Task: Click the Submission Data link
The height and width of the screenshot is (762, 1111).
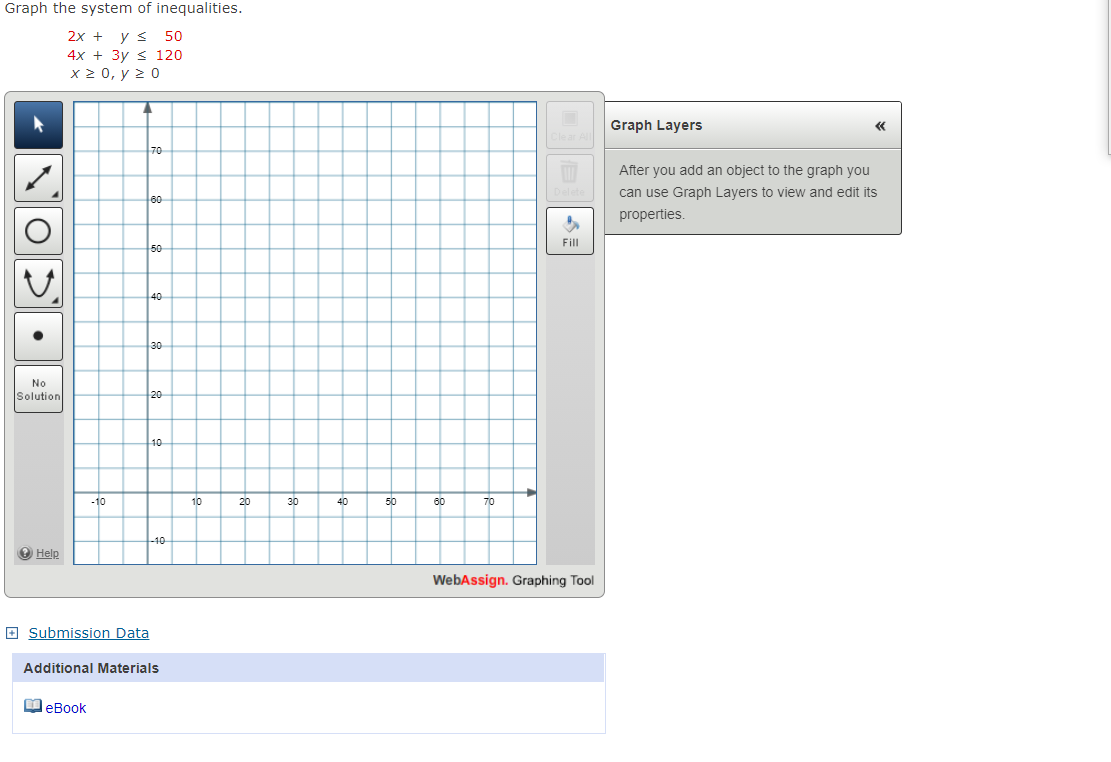Action: click(x=88, y=633)
